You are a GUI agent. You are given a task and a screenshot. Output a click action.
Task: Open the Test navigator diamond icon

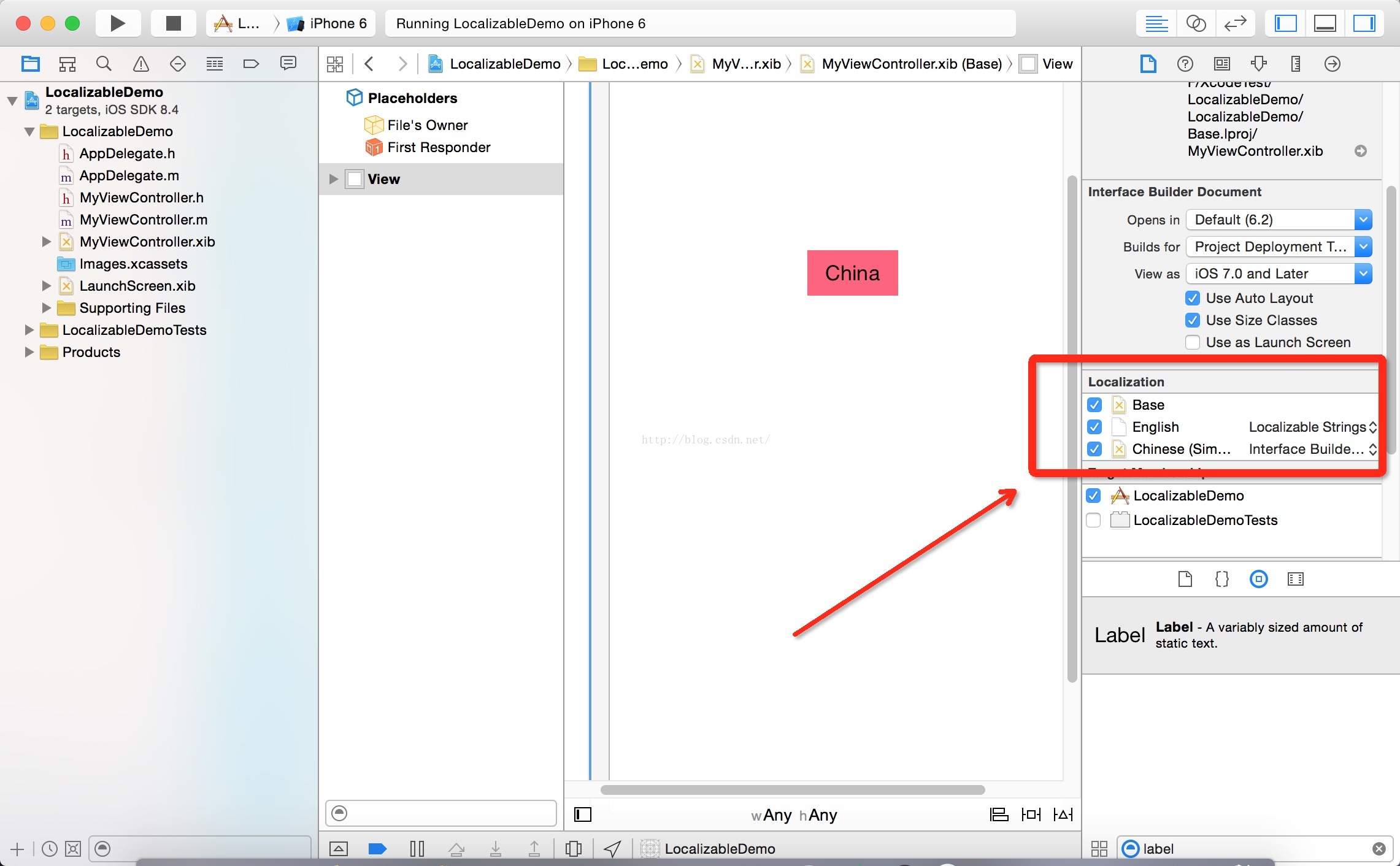pyautogui.click(x=178, y=64)
